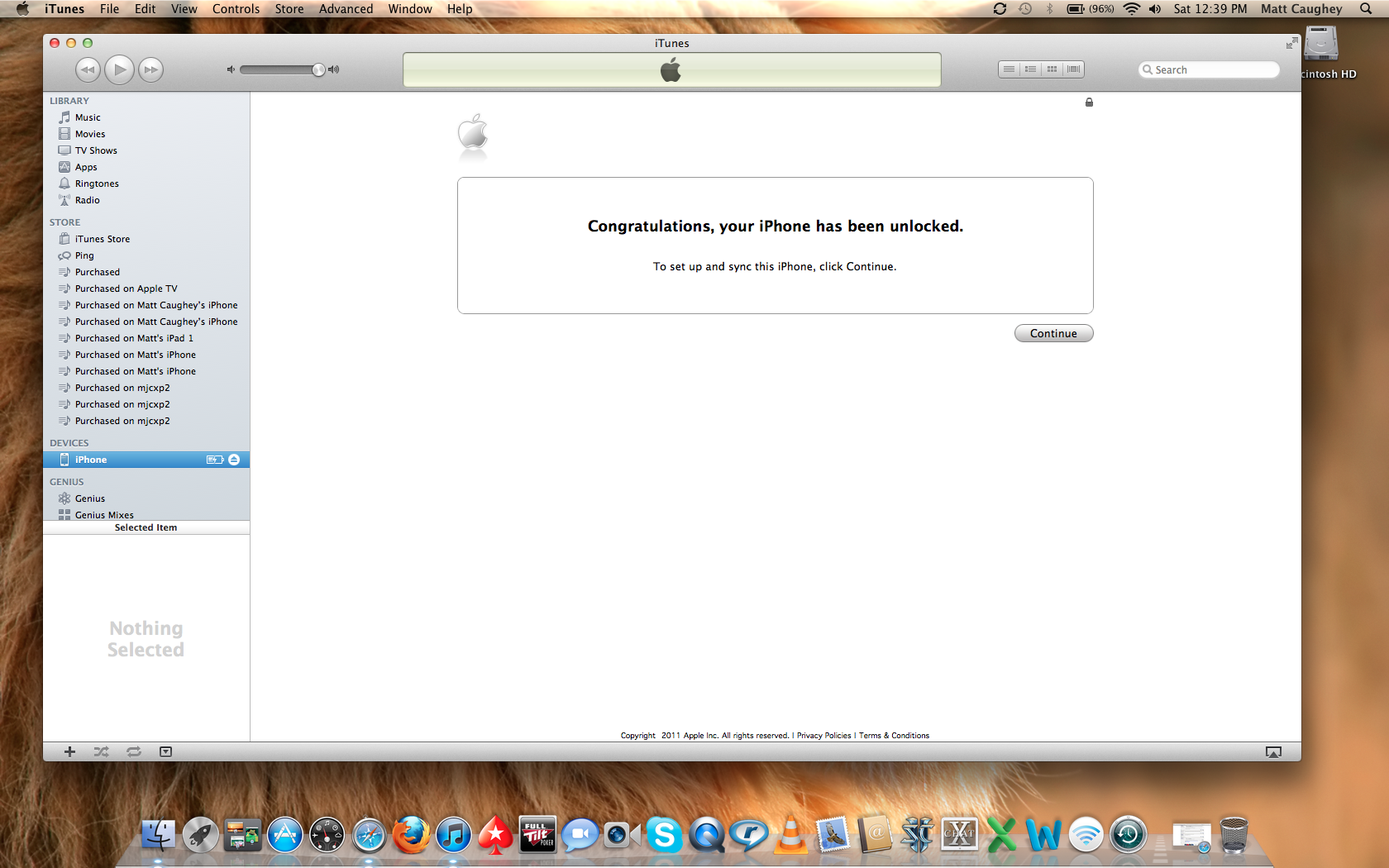Toggle shuffle mode

tap(101, 751)
